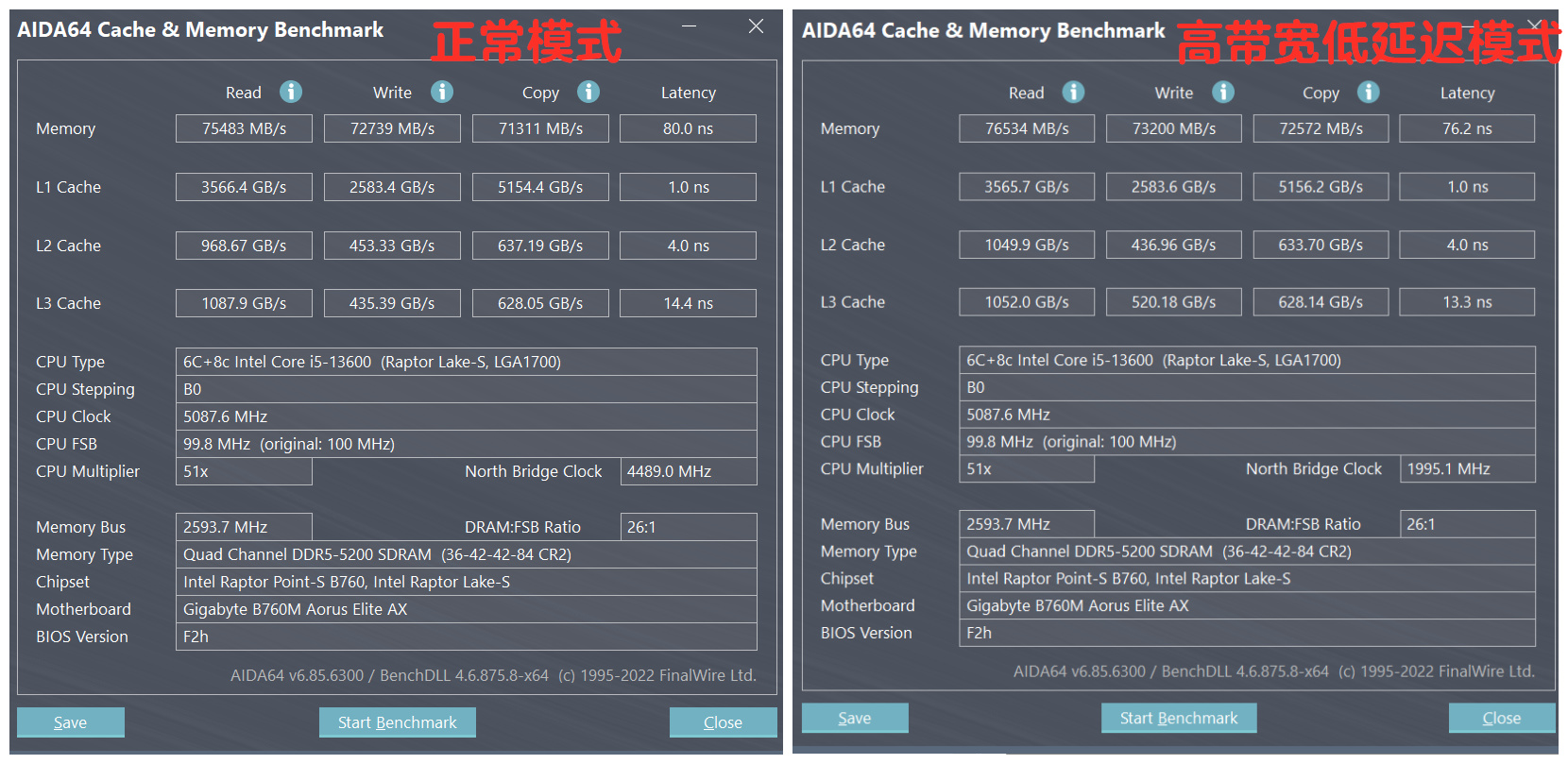
Task: Click the Motherboard field in left window
Action: click(x=467, y=609)
